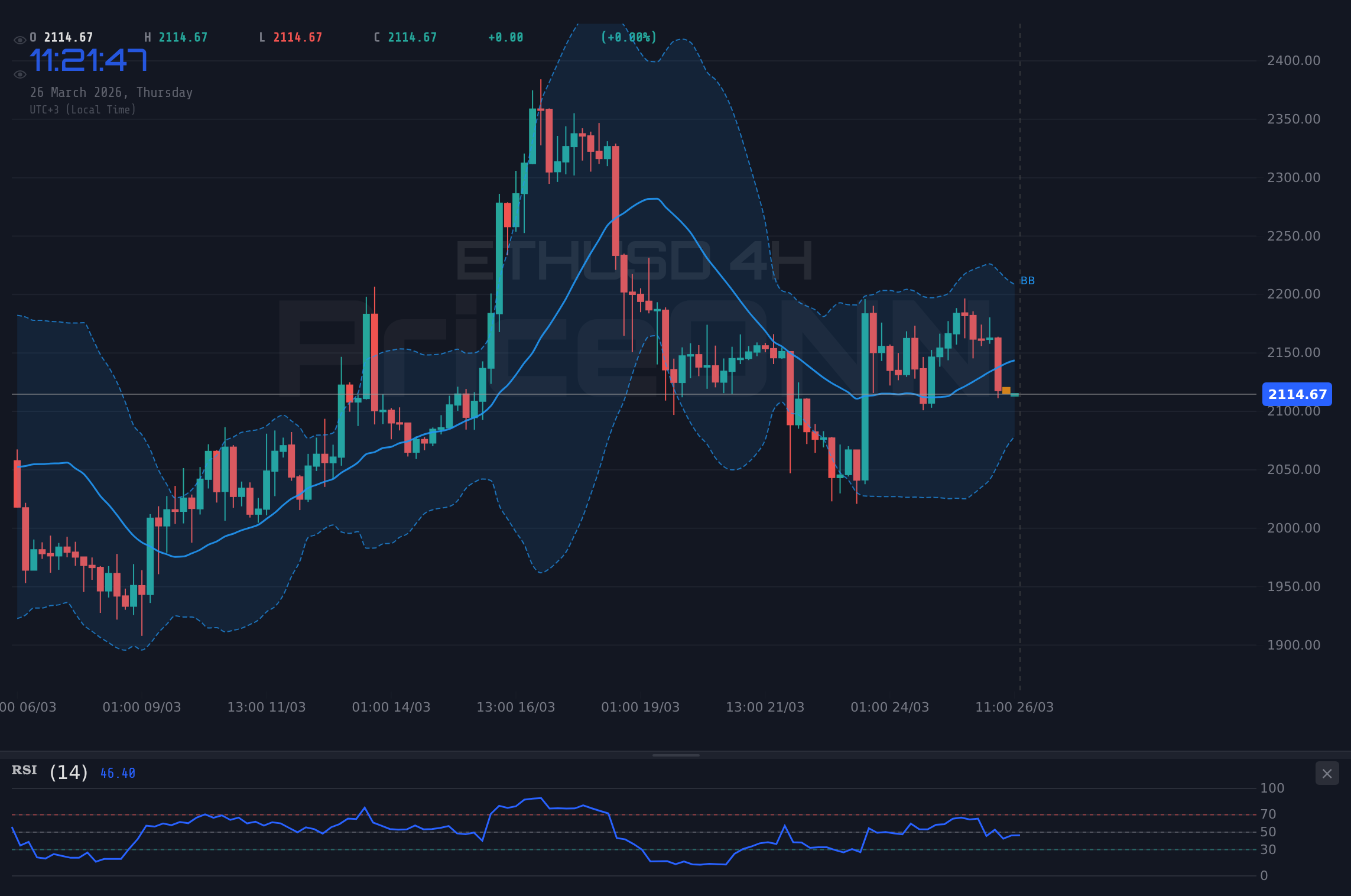Click the second eye icon below the clock
Image resolution: width=1351 pixels, height=896 pixels.
point(19,74)
